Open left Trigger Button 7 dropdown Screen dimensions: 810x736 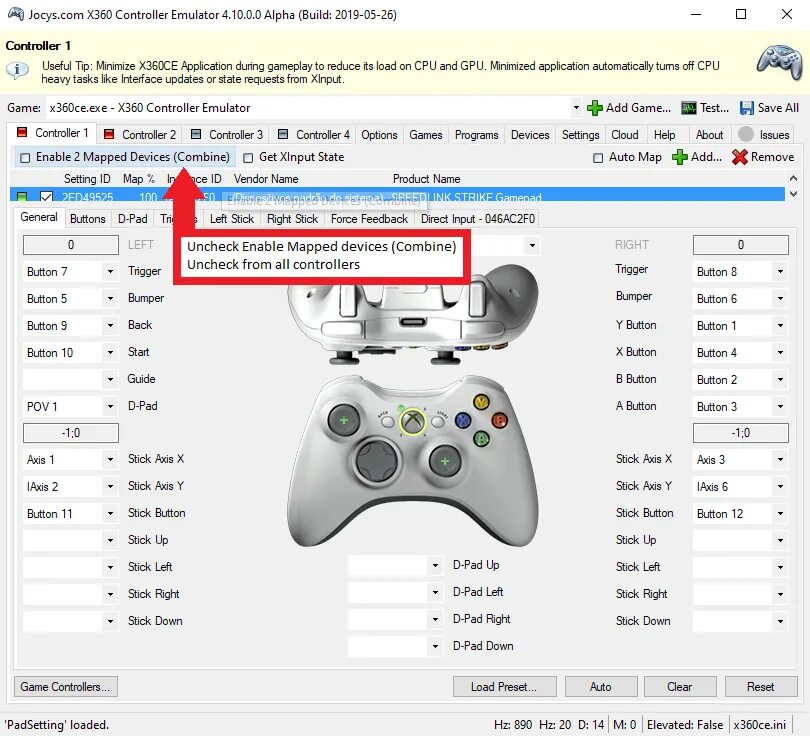(110, 272)
